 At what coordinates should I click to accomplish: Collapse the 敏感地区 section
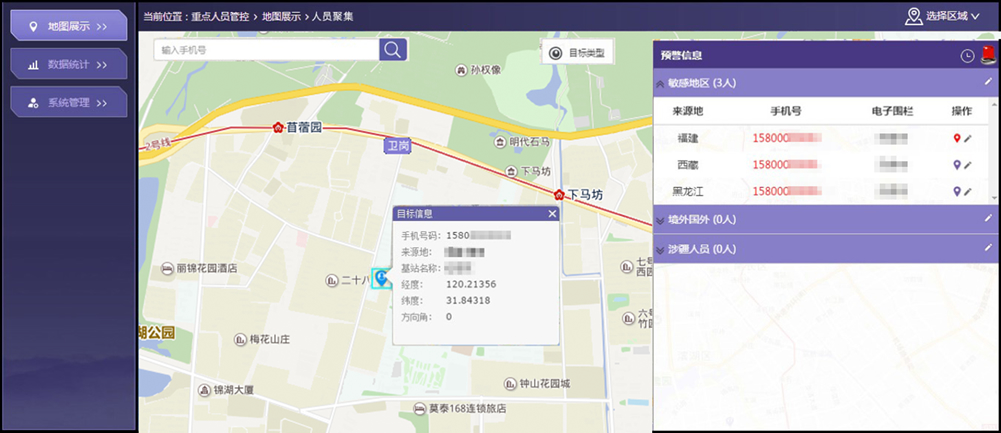click(661, 83)
